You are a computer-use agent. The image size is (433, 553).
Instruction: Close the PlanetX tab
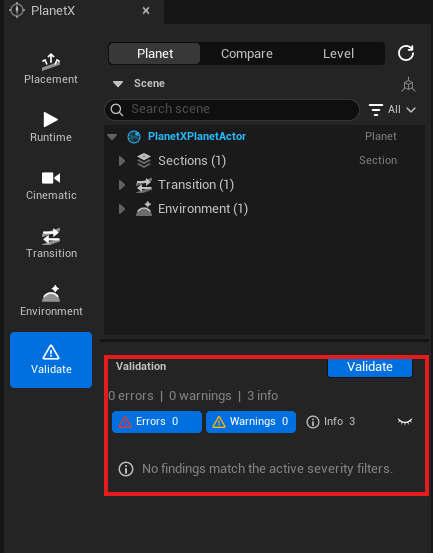pyautogui.click(x=146, y=11)
